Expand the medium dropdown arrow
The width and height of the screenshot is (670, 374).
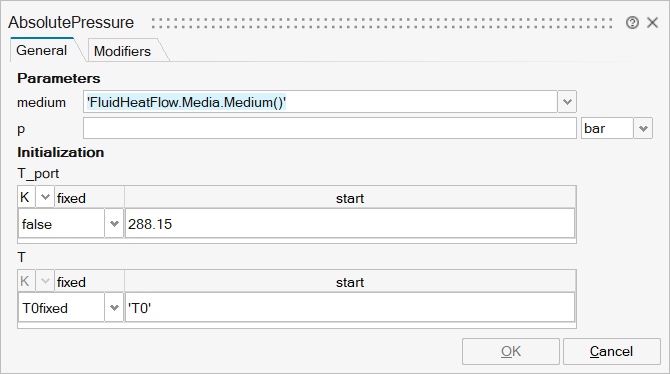tap(567, 102)
